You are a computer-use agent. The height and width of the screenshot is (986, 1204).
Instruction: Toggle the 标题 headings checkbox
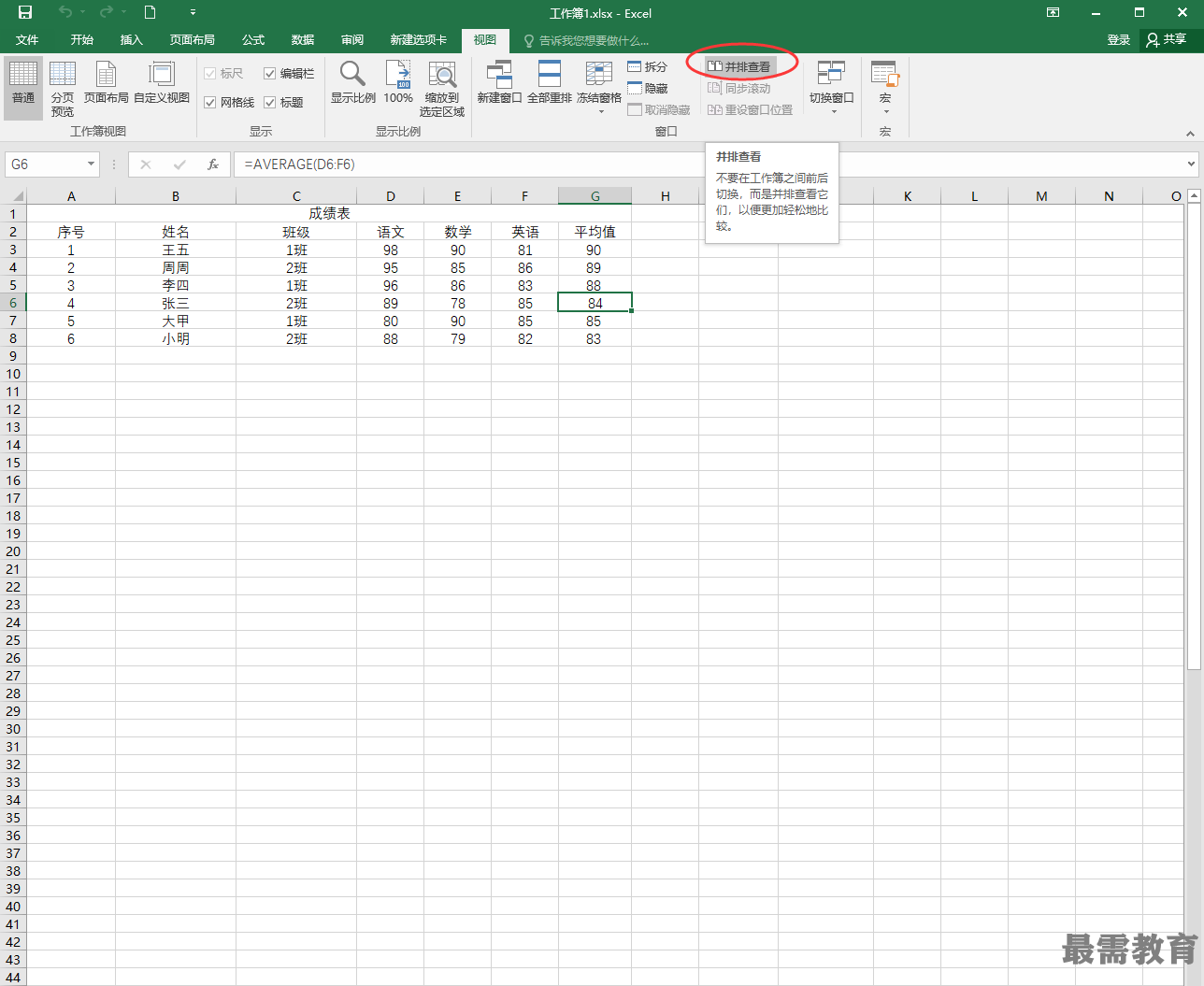tap(270, 102)
